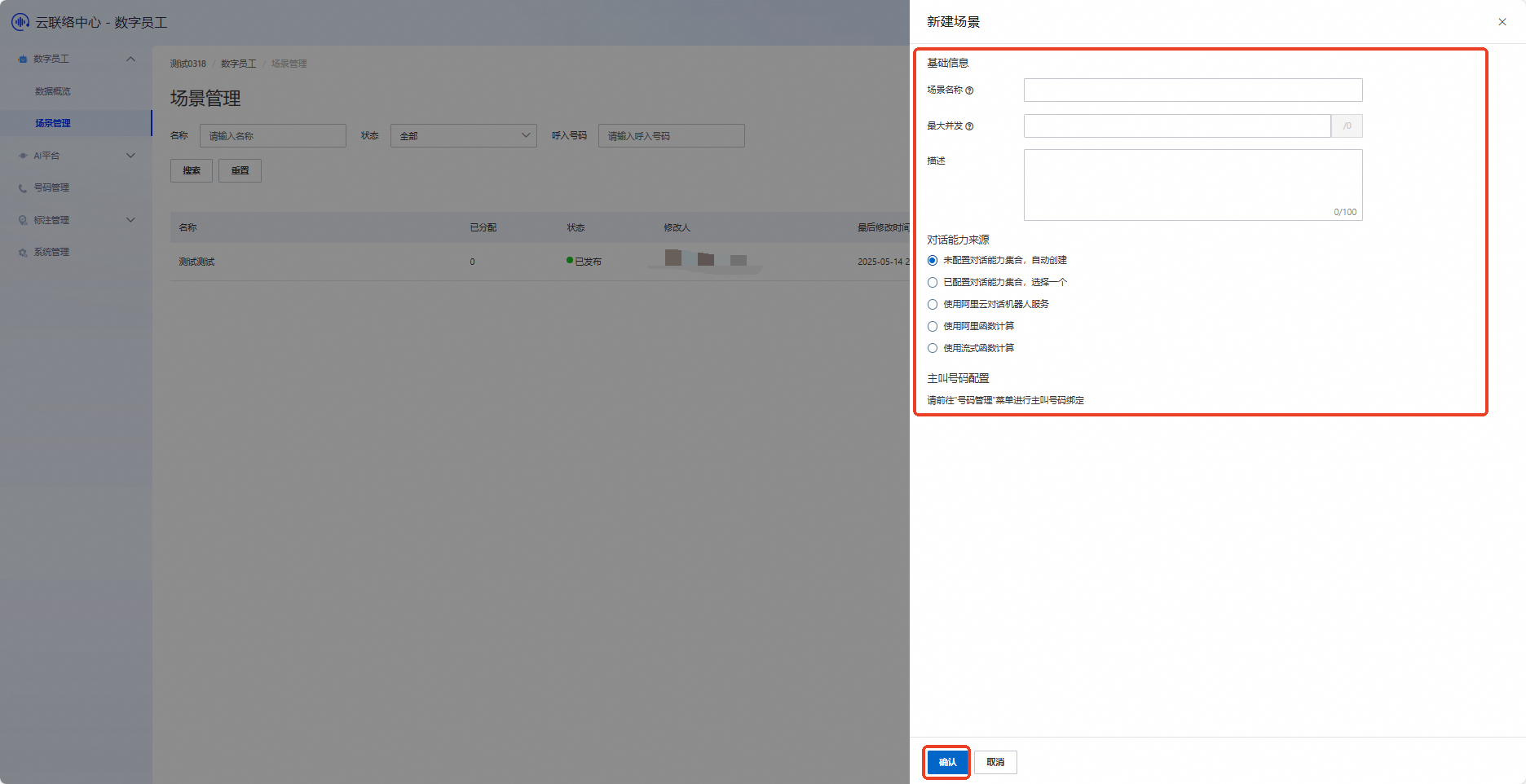The height and width of the screenshot is (784, 1526).
Task: Focus the 请输入名称 filter field
Action: pos(273,136)
